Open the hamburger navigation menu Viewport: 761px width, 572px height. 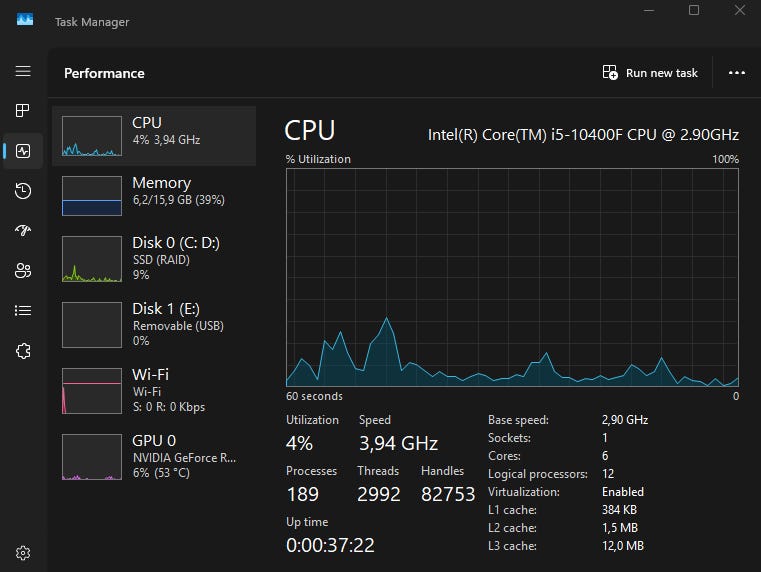point(23,72)
